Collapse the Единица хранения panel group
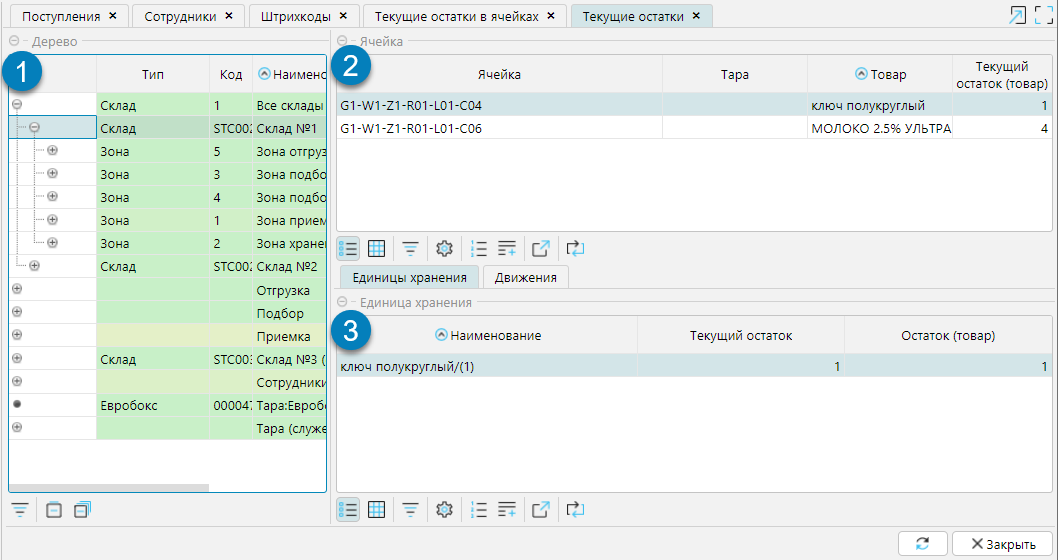 [342, 302]
